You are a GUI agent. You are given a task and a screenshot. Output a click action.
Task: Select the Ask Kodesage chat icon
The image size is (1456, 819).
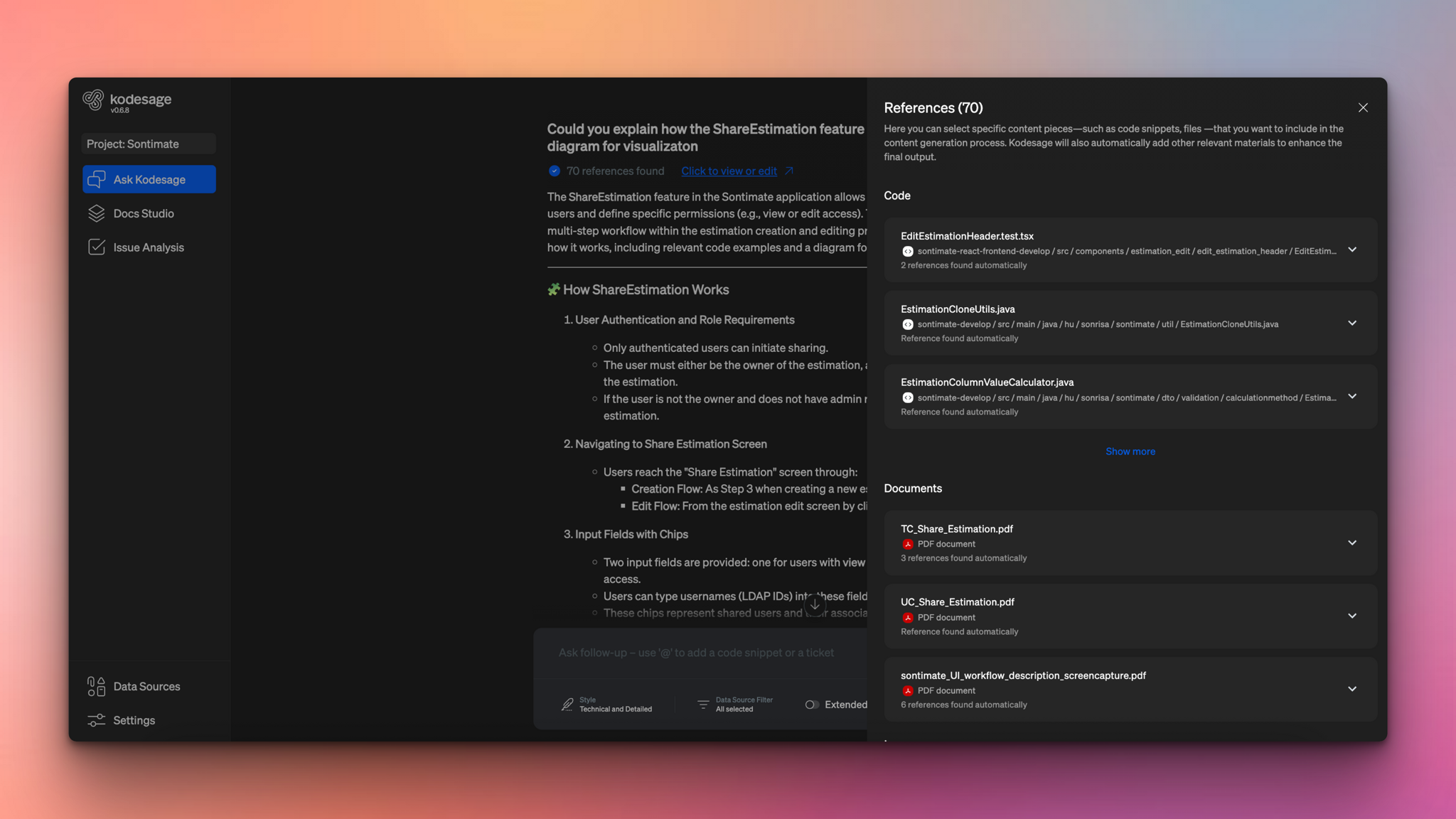click(97, 179)
